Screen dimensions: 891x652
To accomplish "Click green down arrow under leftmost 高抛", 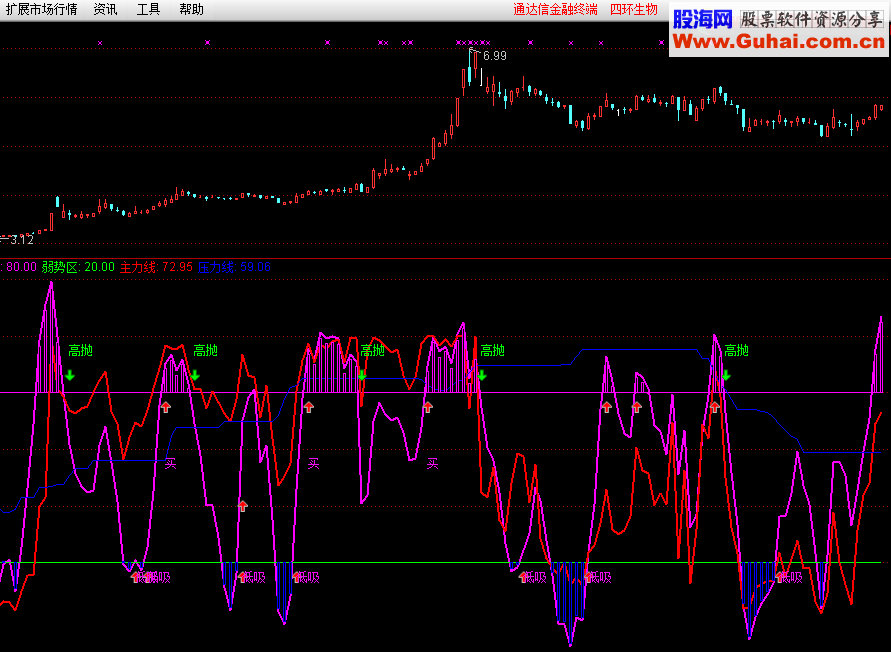I will click(x=69, y=375).
